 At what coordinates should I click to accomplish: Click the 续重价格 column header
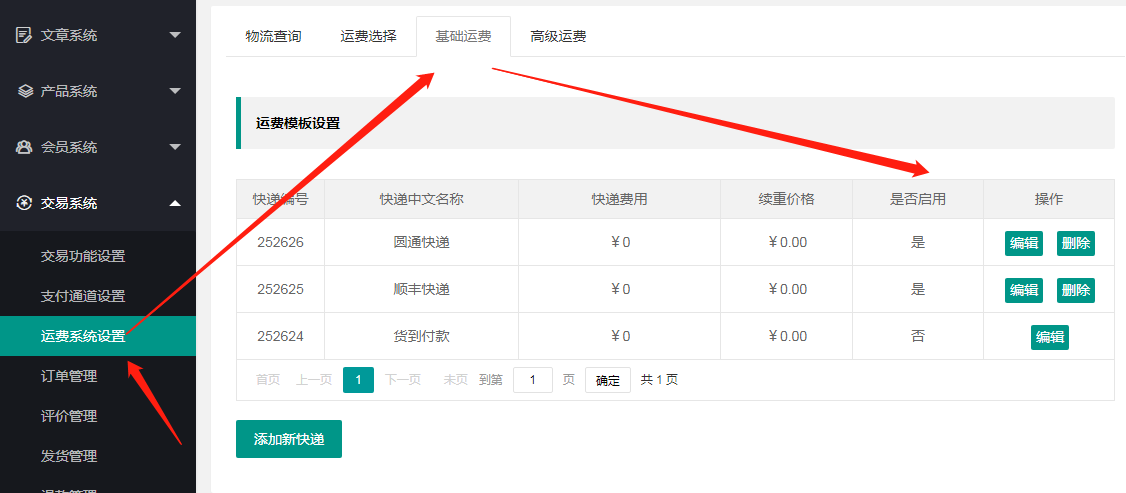coord(786,199)
